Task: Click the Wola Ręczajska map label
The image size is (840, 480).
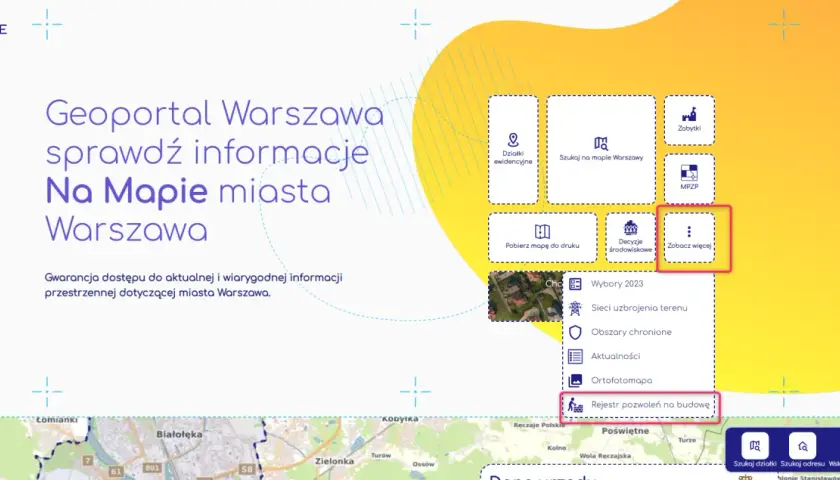Action: pyautogui.click(x=605, y=456)
